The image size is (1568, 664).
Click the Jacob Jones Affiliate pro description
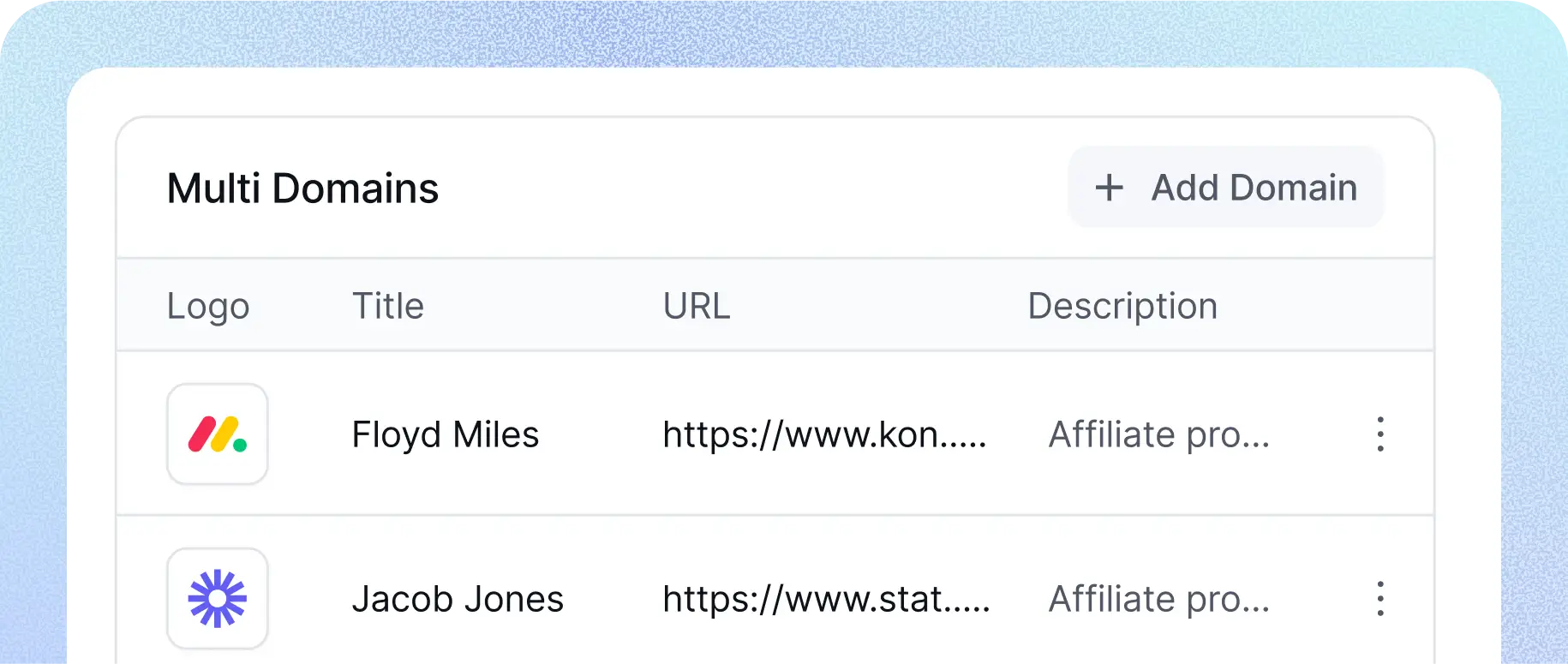1158,599
